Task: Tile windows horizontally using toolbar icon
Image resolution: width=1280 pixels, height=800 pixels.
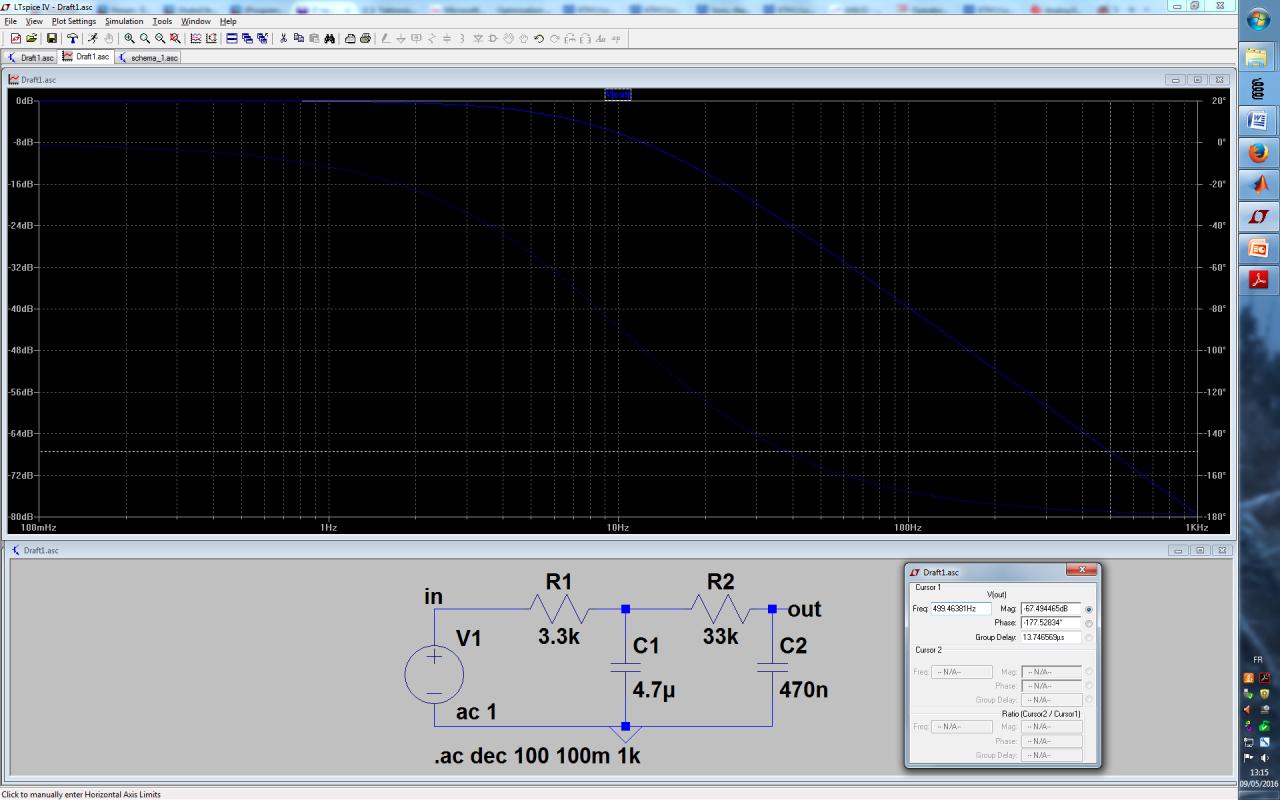Action: [232, 39]
